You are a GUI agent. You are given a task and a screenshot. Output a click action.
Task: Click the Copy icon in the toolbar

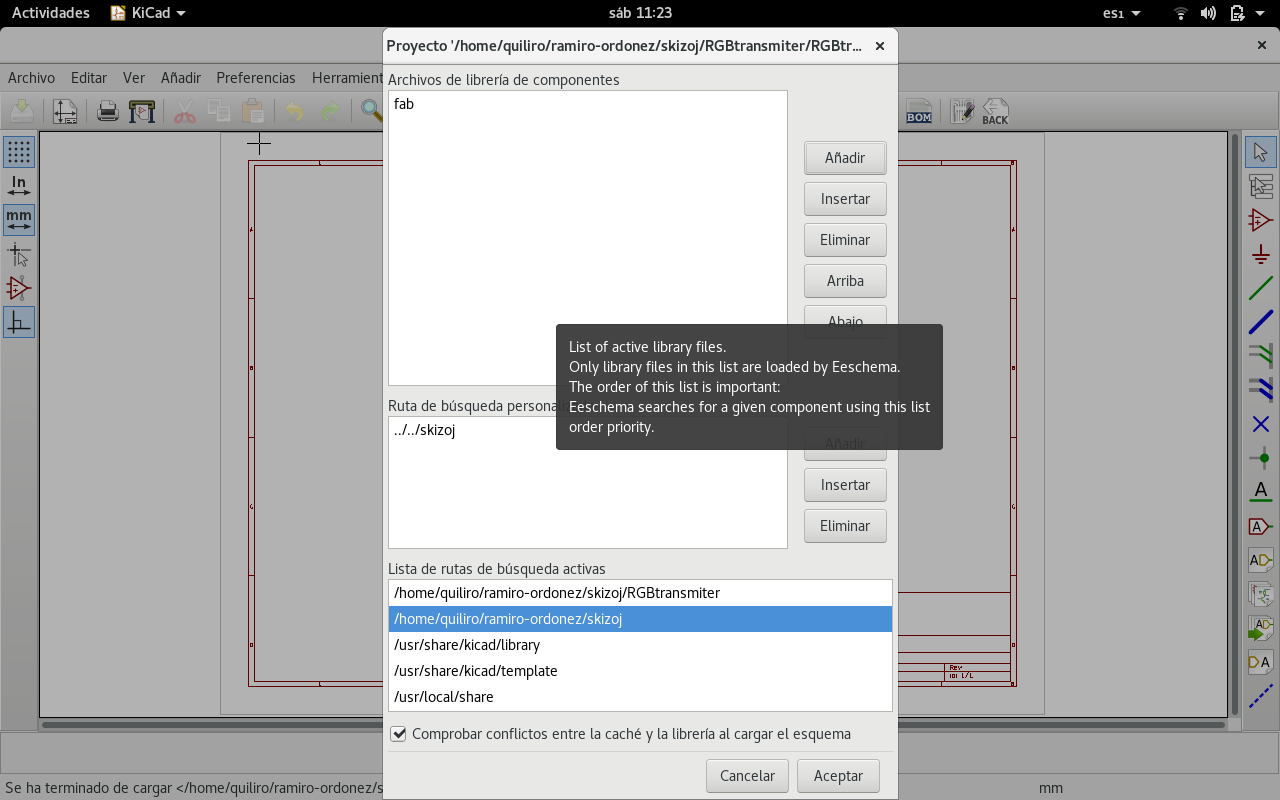click(x=219, y=111)
